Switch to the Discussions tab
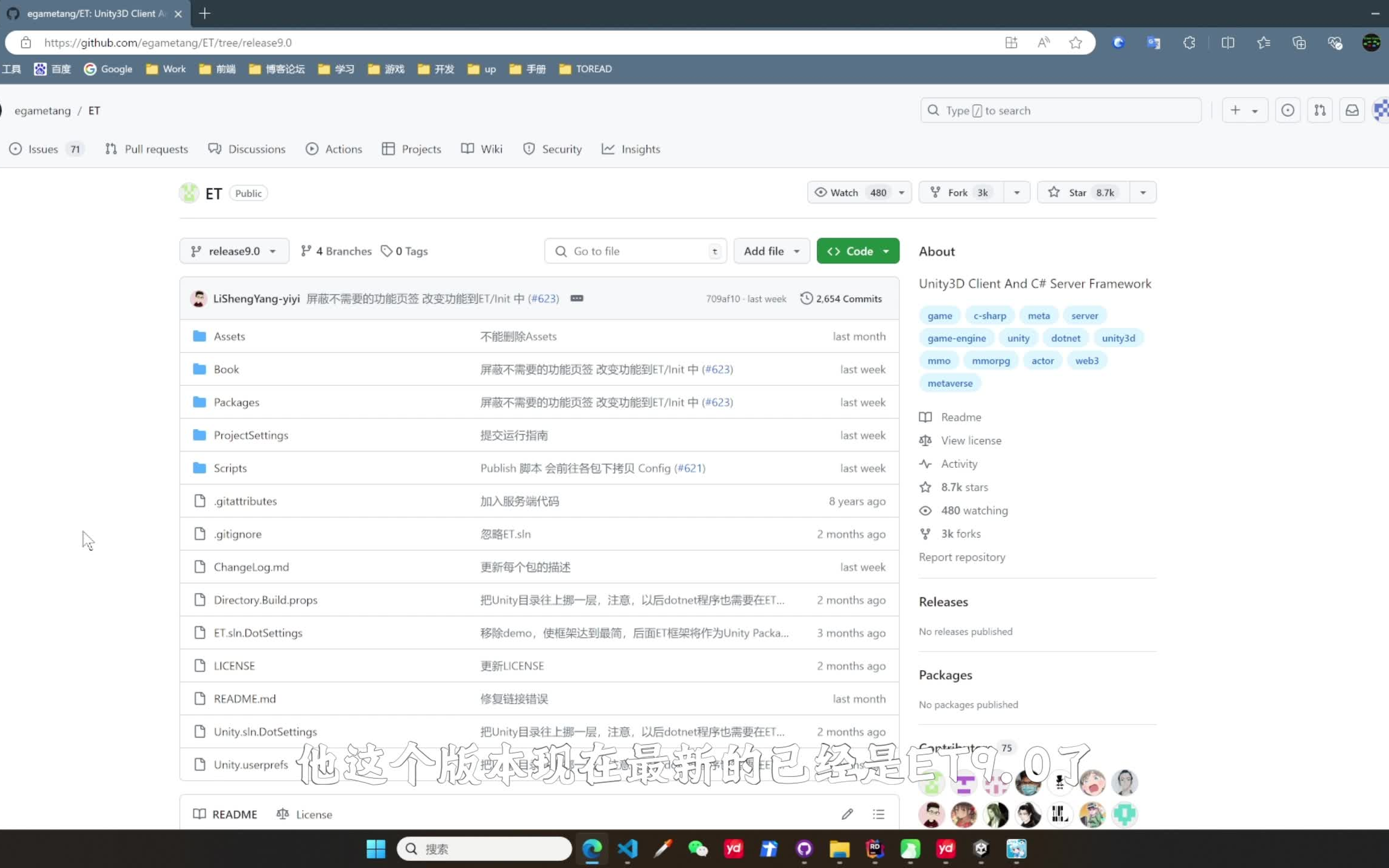 point(247,149)
